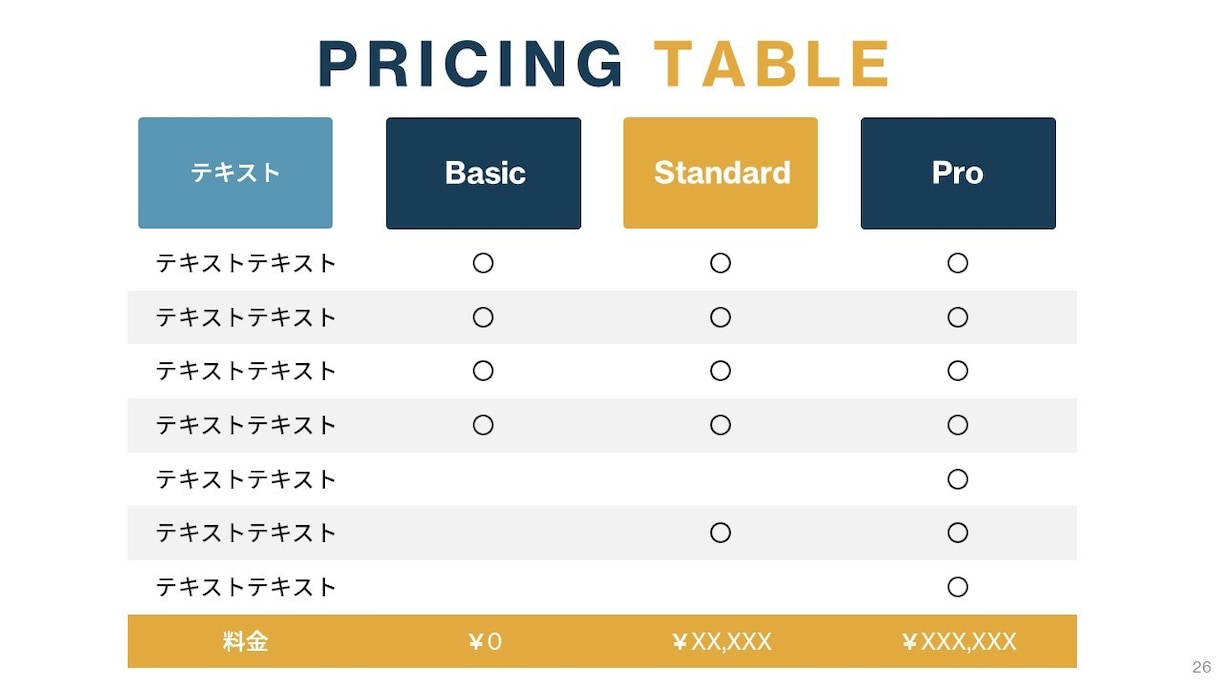Viewport: 1220px width, 686px height.
Task: Click the 料金 label in the bottom row
Action: coord(245,641)
